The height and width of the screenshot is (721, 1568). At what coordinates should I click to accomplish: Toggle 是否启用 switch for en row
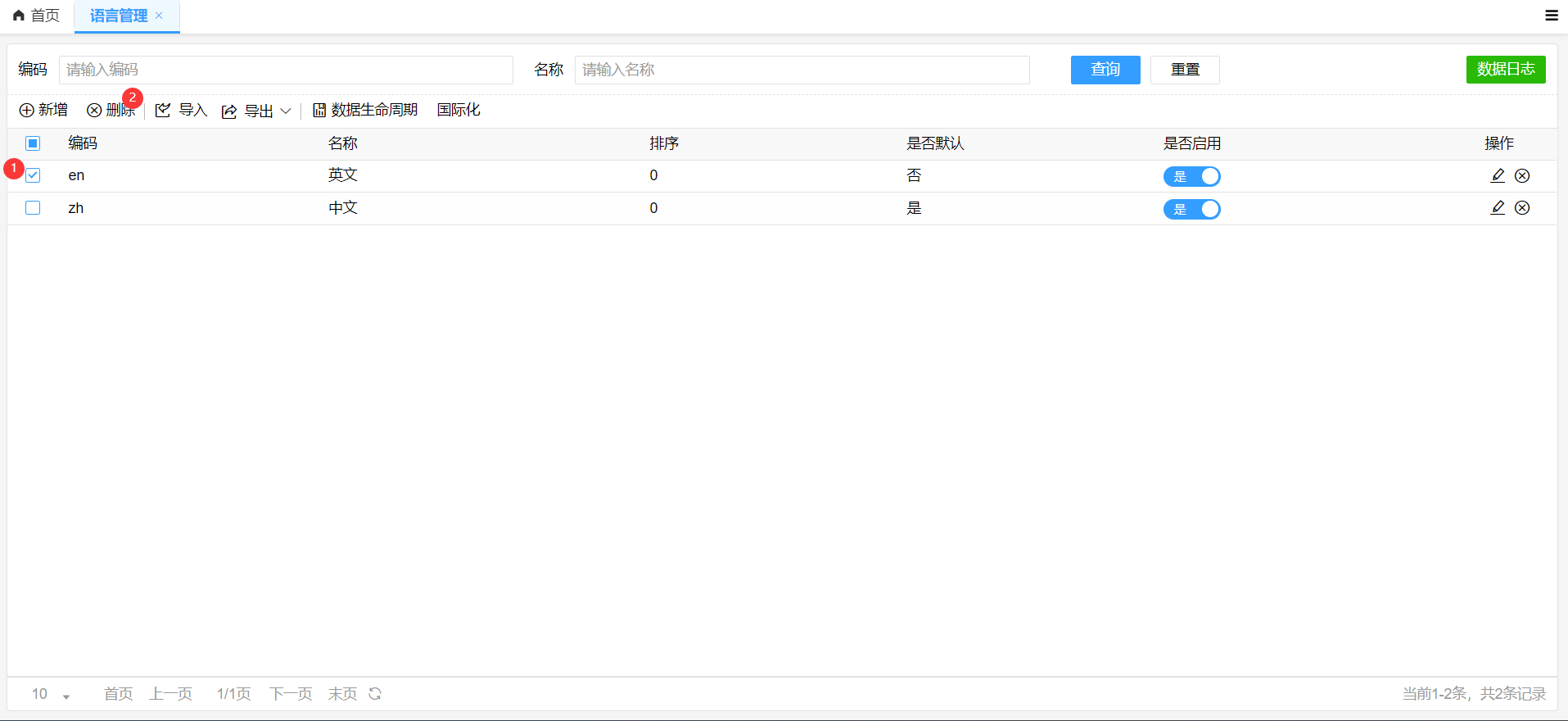(x=1192, y=176)
